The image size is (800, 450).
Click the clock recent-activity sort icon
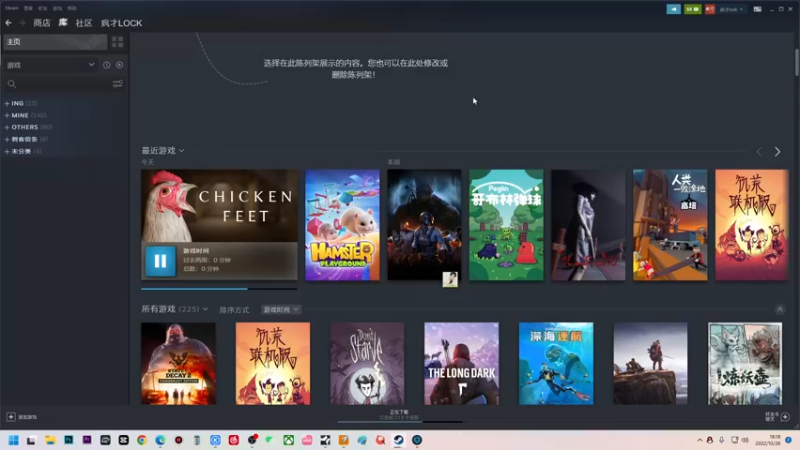click(x=106, y=65)
